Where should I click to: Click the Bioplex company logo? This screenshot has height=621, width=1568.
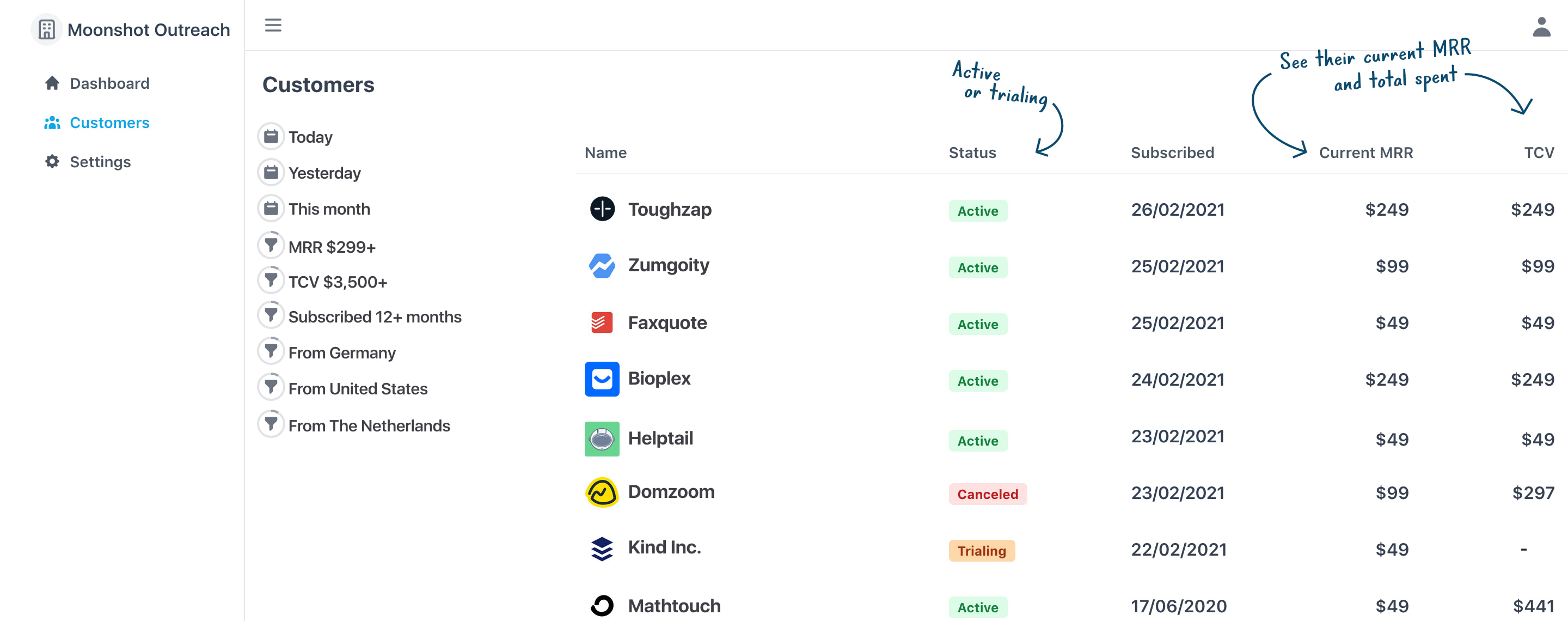602,379
